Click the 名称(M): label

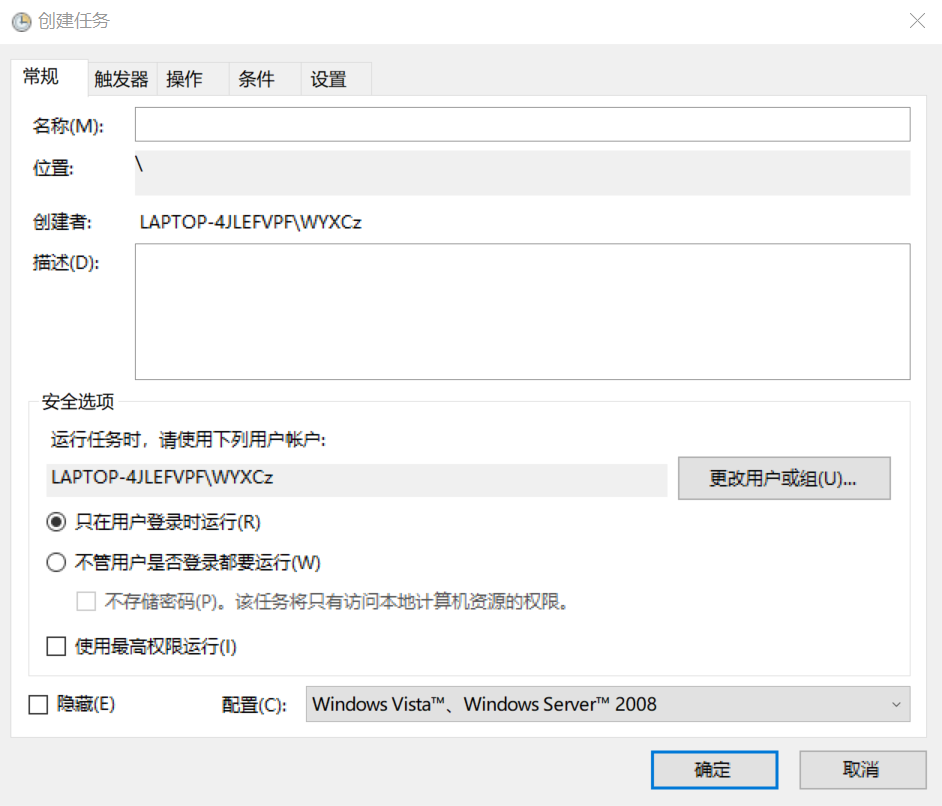pyautogui.click(x=68, y=126)
